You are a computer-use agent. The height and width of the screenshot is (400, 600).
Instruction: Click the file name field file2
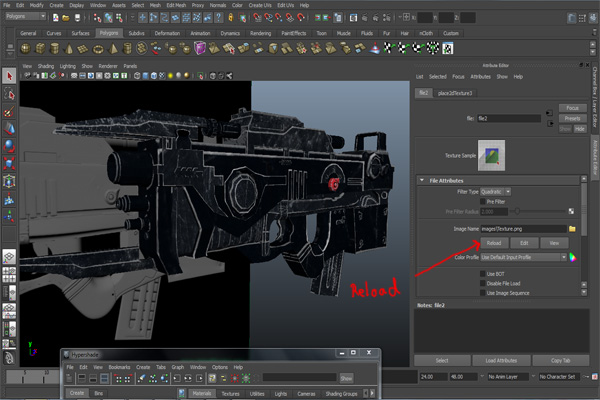click(x=509, y=118)
